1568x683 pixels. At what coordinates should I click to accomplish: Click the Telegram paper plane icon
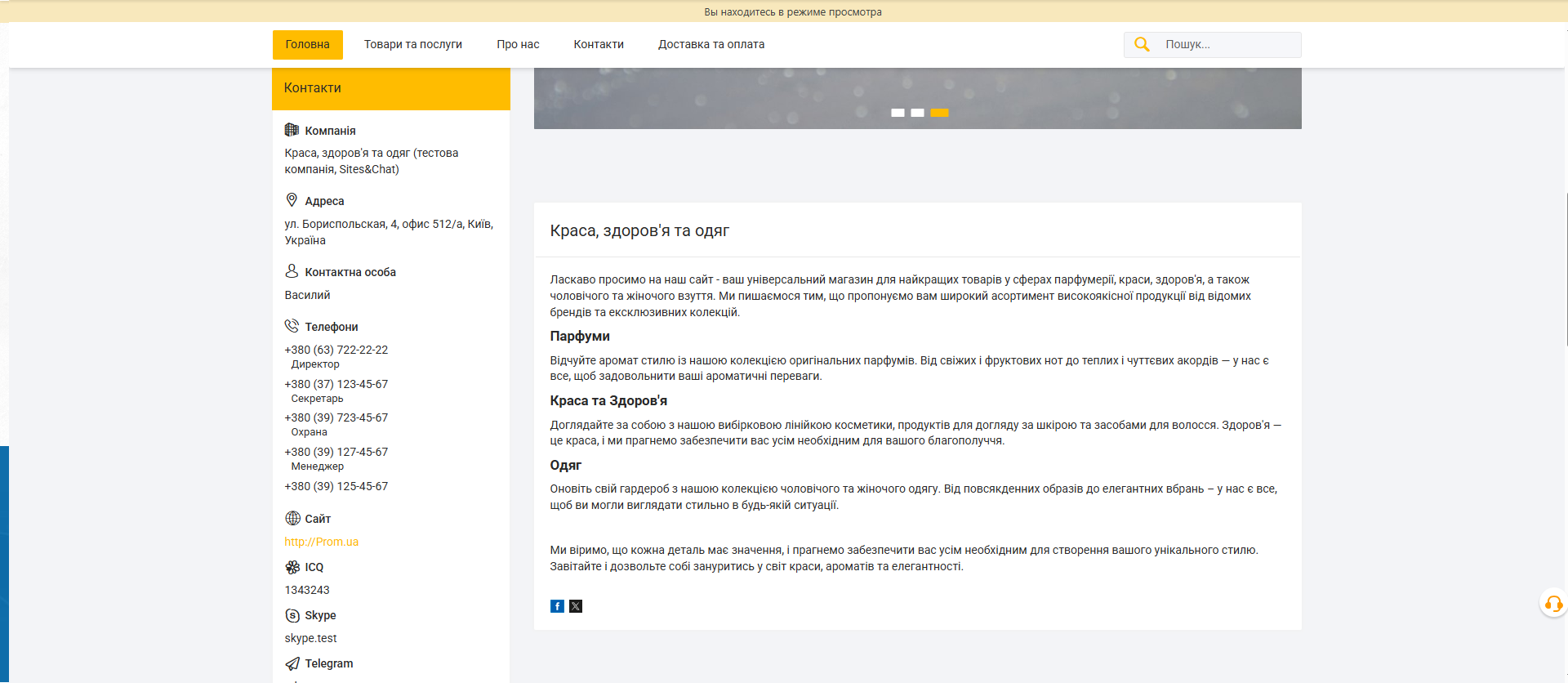click(292, 663)
